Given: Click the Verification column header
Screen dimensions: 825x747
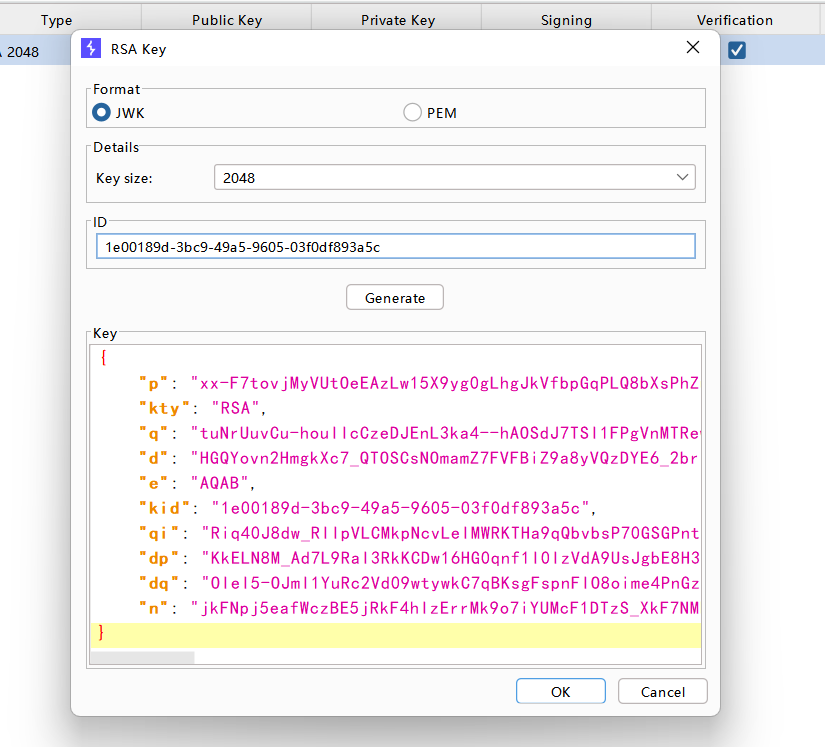Looking at the screenshot, I should [735, 20].
